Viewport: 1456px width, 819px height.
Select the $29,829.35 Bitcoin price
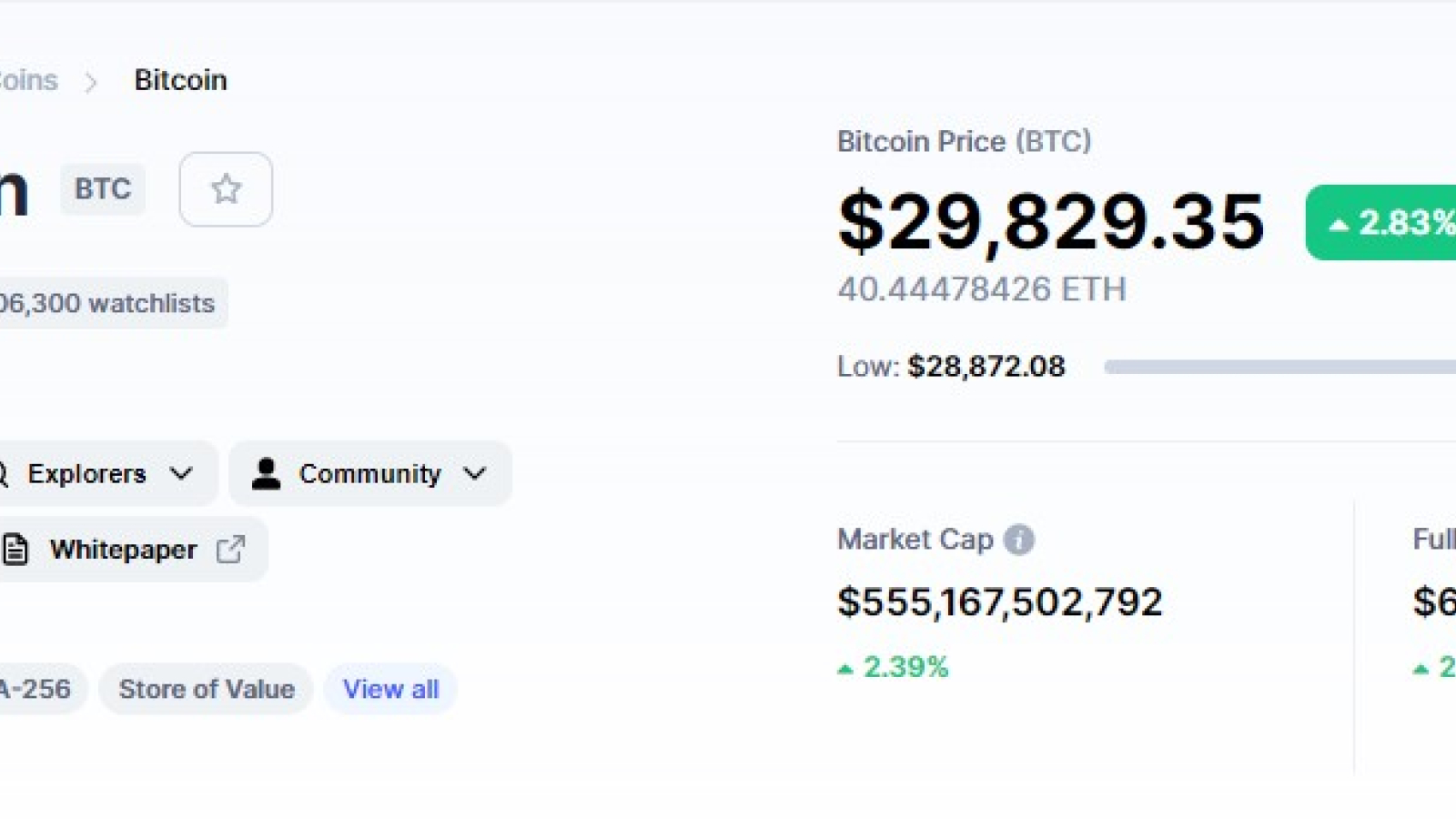(1051, 221)
